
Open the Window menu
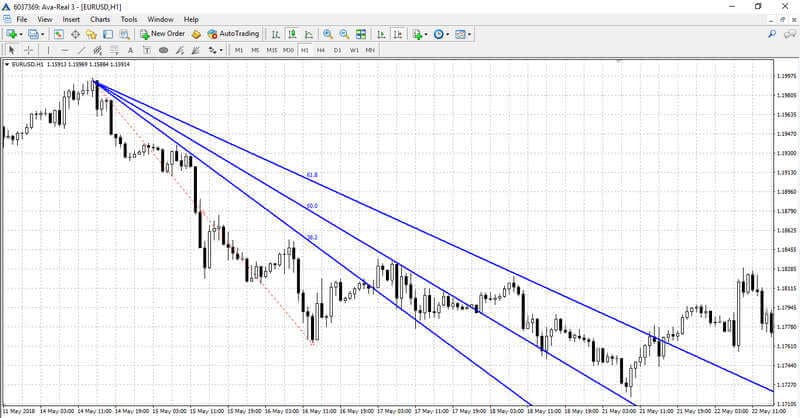coord(160,19)
